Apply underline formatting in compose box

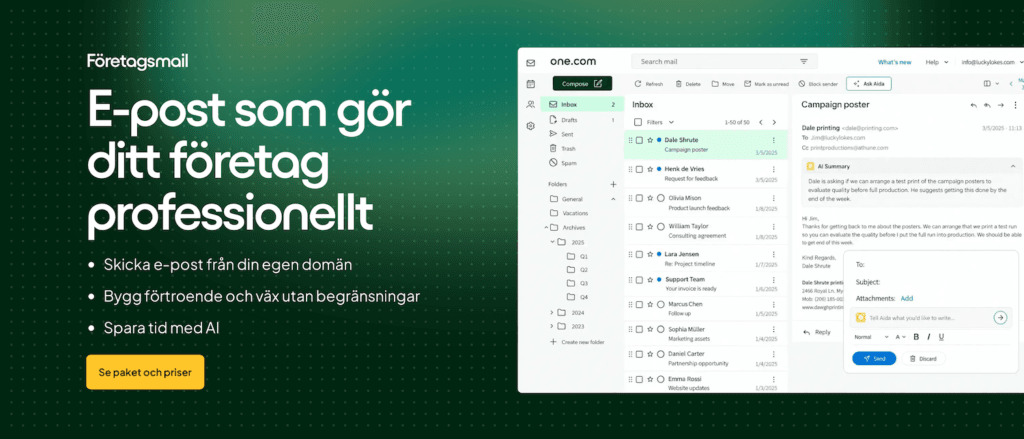[x=941, y=337]
